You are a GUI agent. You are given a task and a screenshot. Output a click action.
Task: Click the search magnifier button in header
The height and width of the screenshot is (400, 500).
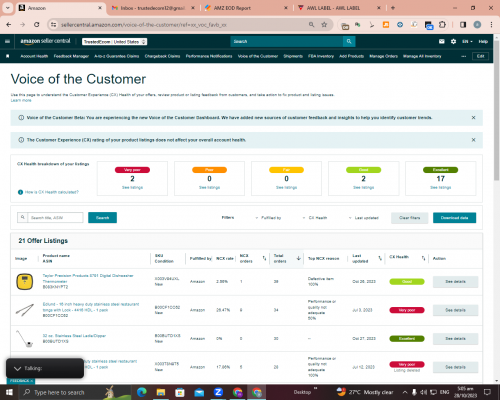[x=349, y=41]
